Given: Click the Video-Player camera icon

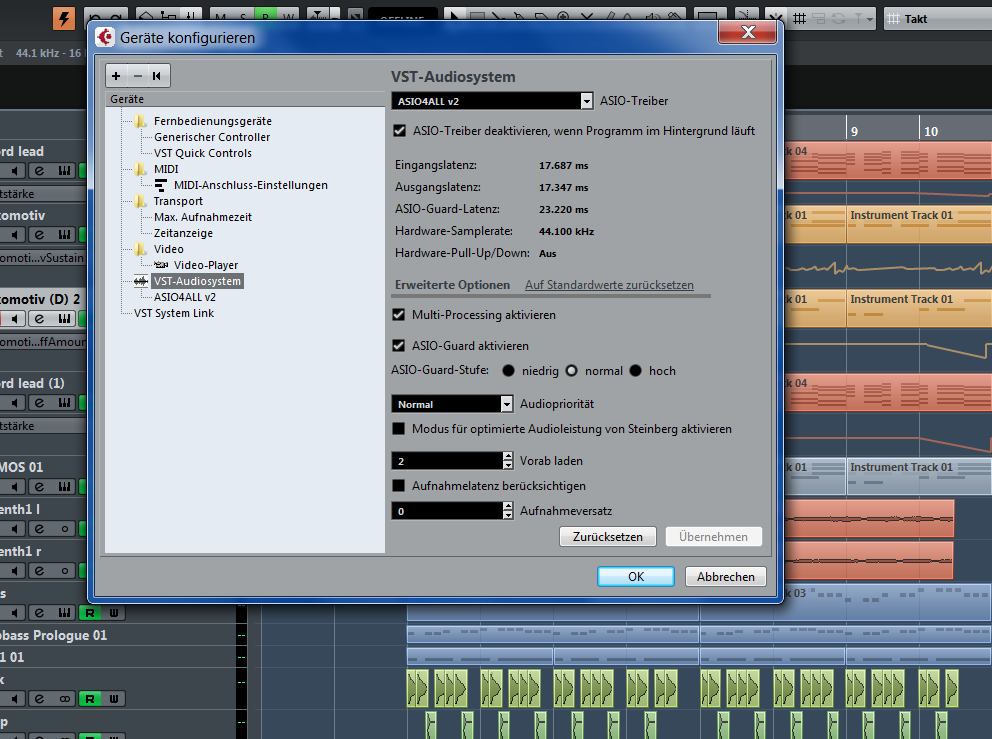Looking at the screenshot, I should [161, 265].
